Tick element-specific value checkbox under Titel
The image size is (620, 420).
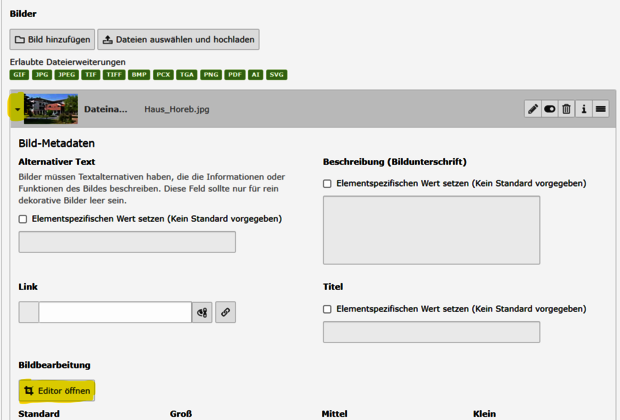pyautogui.click(x=328, y=309)
